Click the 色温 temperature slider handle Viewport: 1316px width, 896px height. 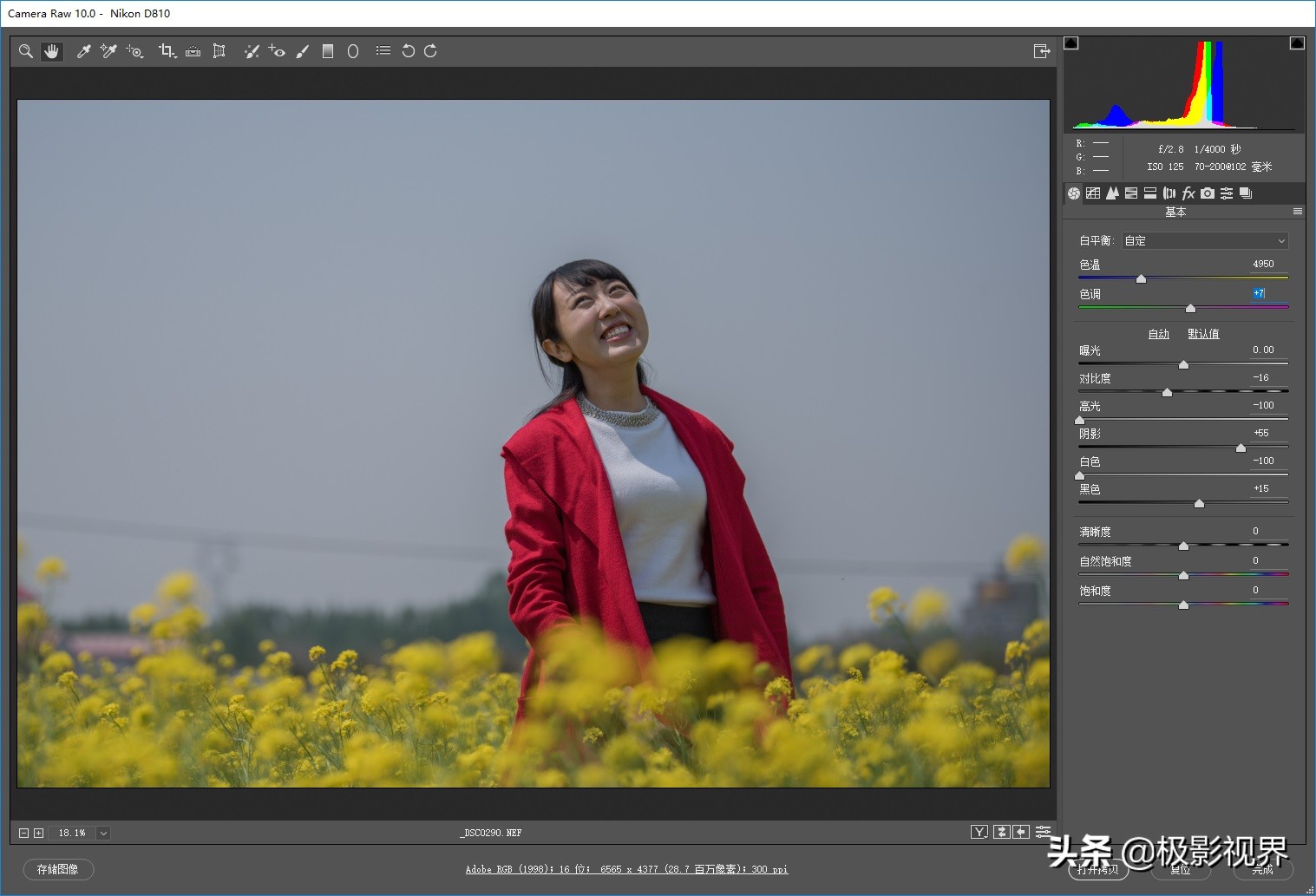1141,278
